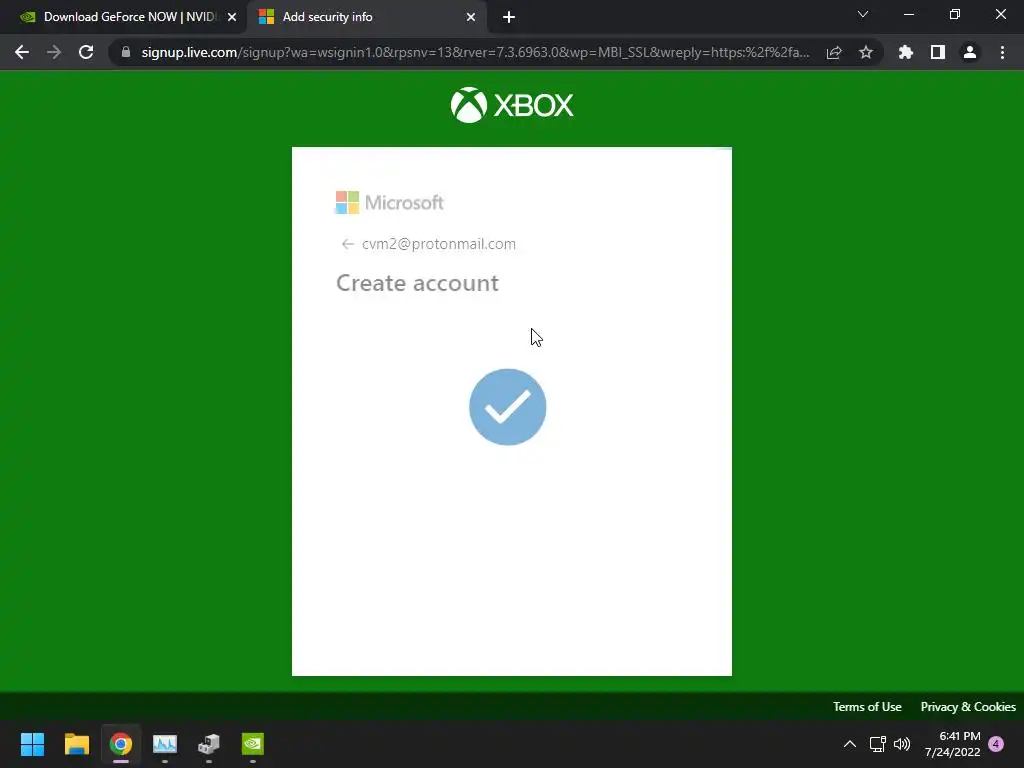
Task: Click the Microsoft logo
Action: [389, 202]
